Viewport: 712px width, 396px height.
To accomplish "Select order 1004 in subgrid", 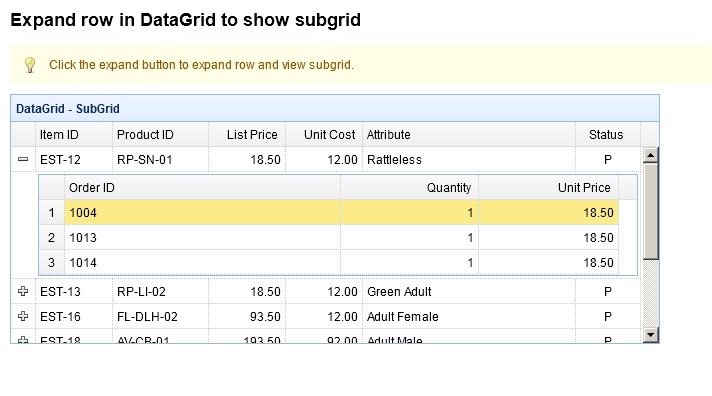I will tap(341, 213).
